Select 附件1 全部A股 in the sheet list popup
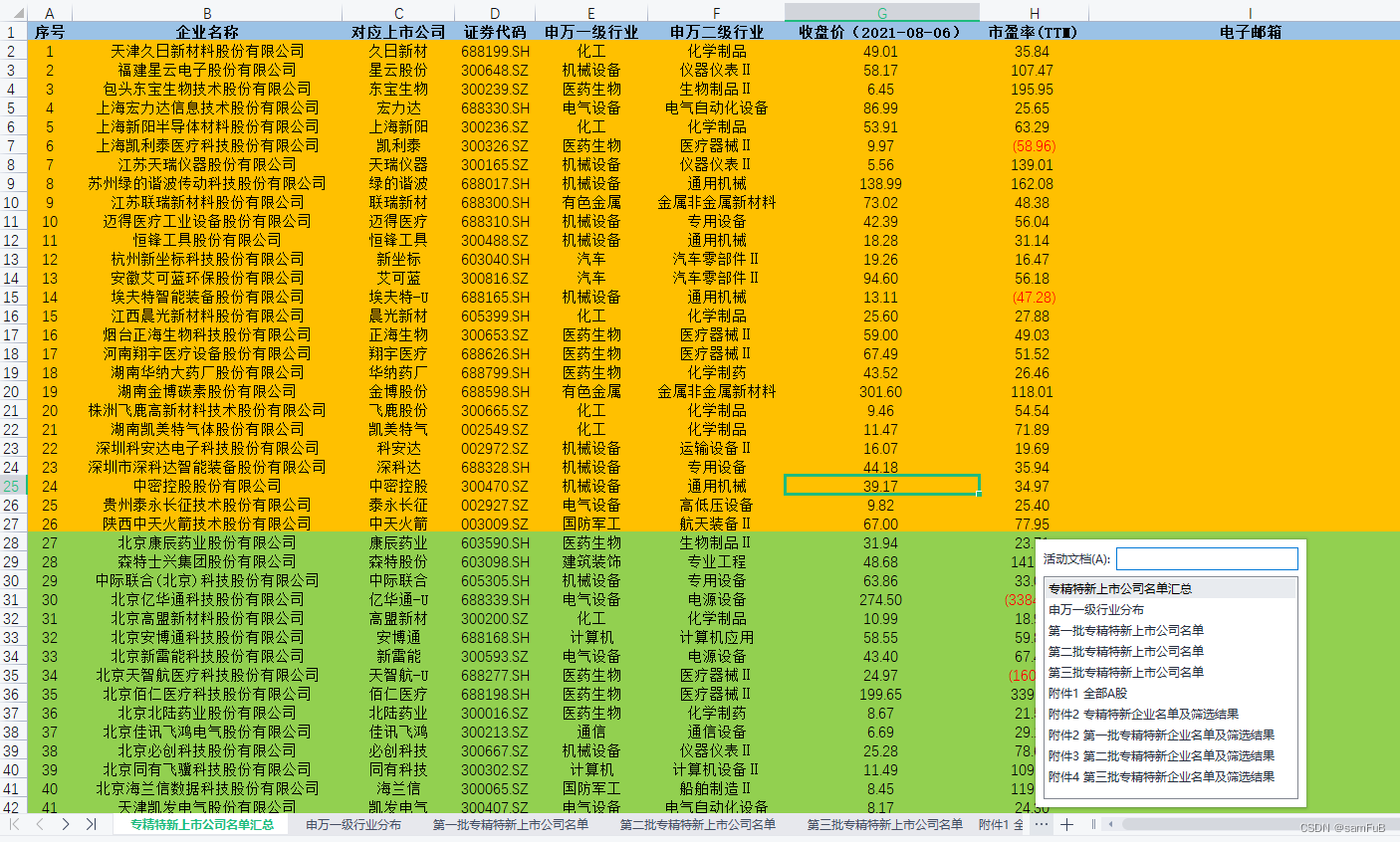1400x842 pixels. click(1170, 693)
